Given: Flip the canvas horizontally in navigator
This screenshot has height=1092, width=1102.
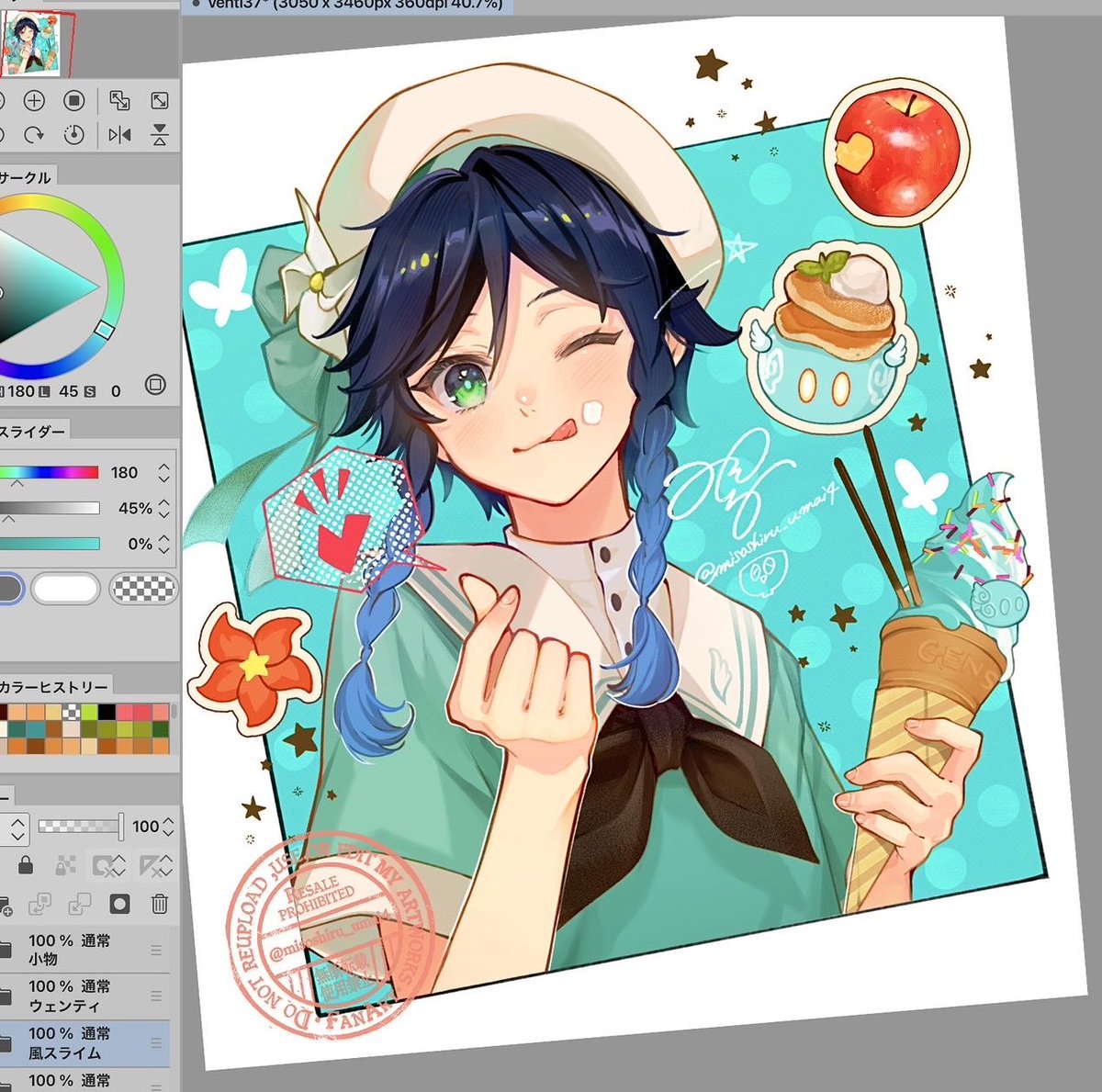Looking at the screenshot, I should [x=119, y=135].
